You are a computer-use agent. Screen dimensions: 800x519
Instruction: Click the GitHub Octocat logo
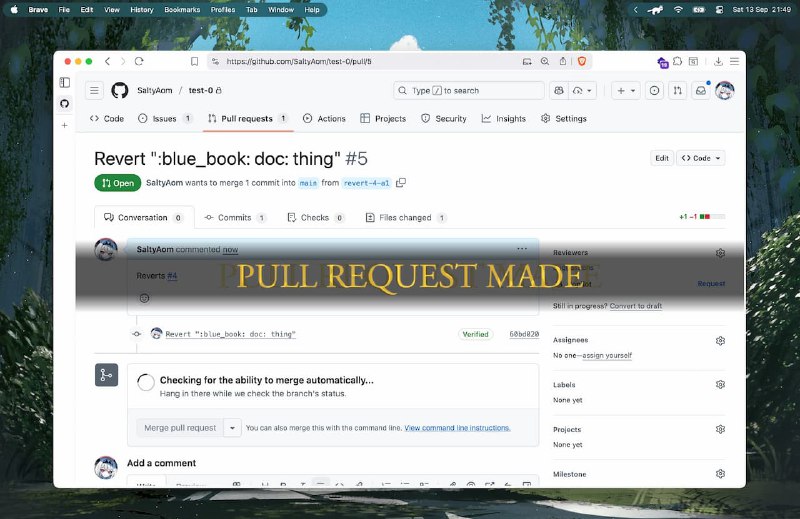click(120, 90)
